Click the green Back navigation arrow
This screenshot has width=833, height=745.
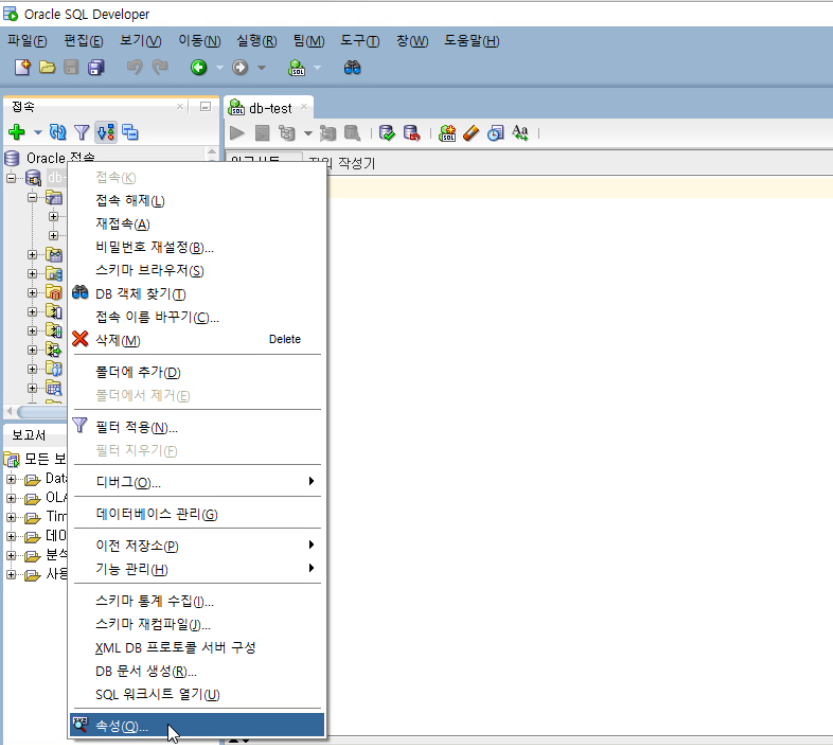point(199,67)
